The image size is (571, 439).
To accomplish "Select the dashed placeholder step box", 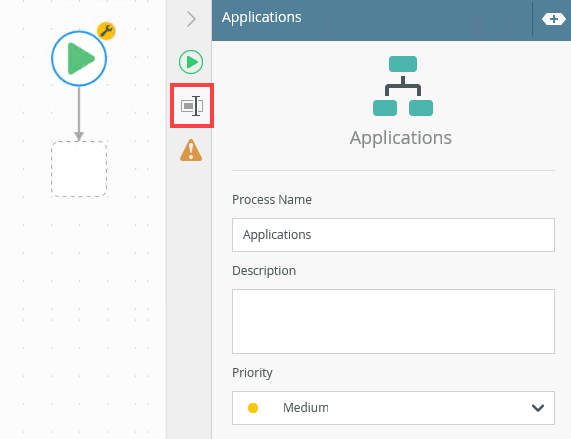I will 79,169.
